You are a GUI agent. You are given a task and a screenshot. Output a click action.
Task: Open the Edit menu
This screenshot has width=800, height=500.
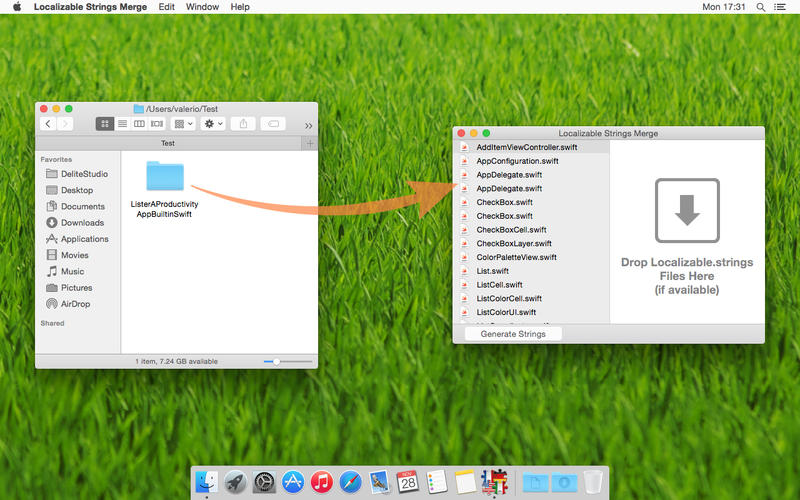166,7
